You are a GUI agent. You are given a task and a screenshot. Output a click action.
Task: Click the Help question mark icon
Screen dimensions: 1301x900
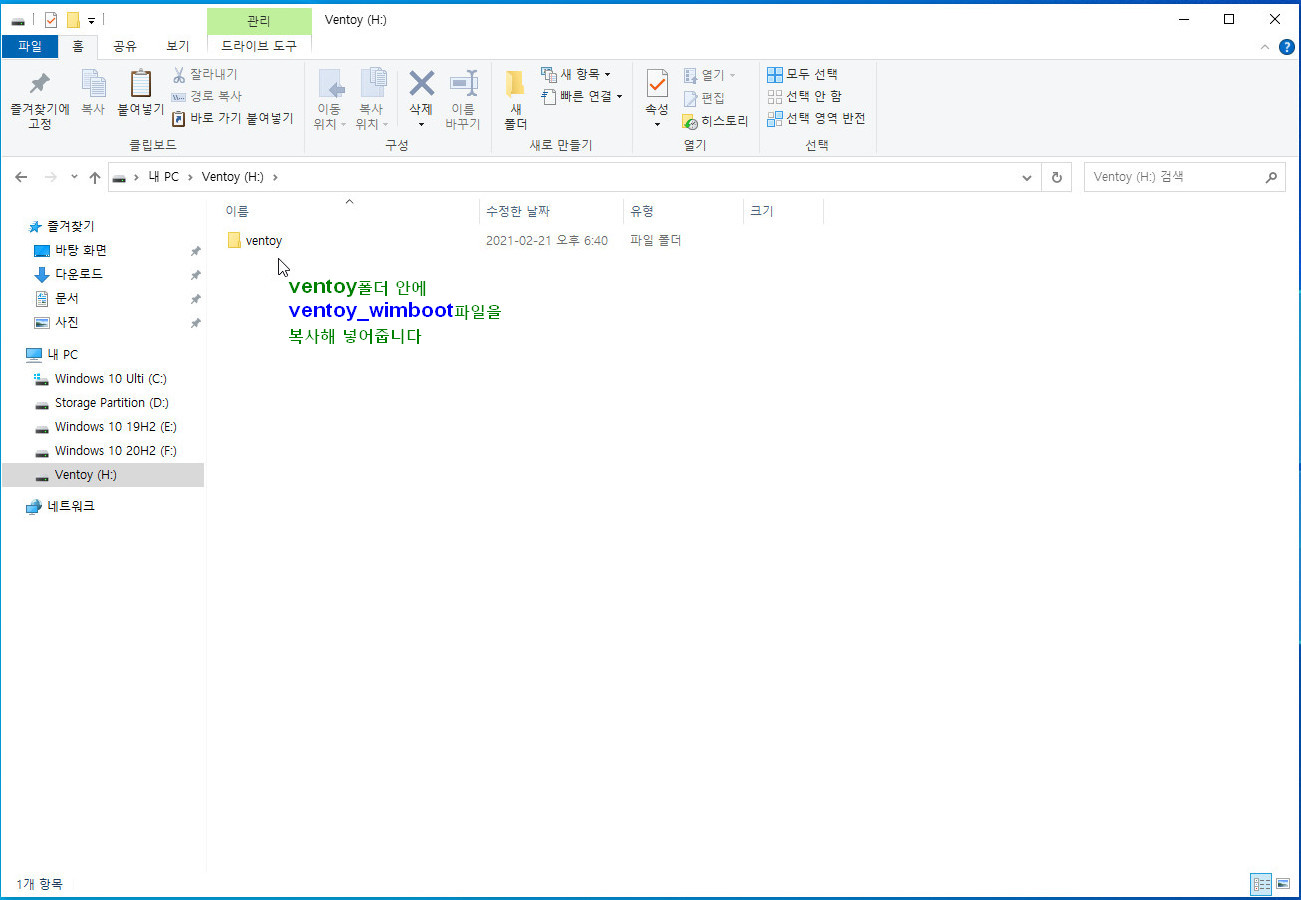(1286, 47)
